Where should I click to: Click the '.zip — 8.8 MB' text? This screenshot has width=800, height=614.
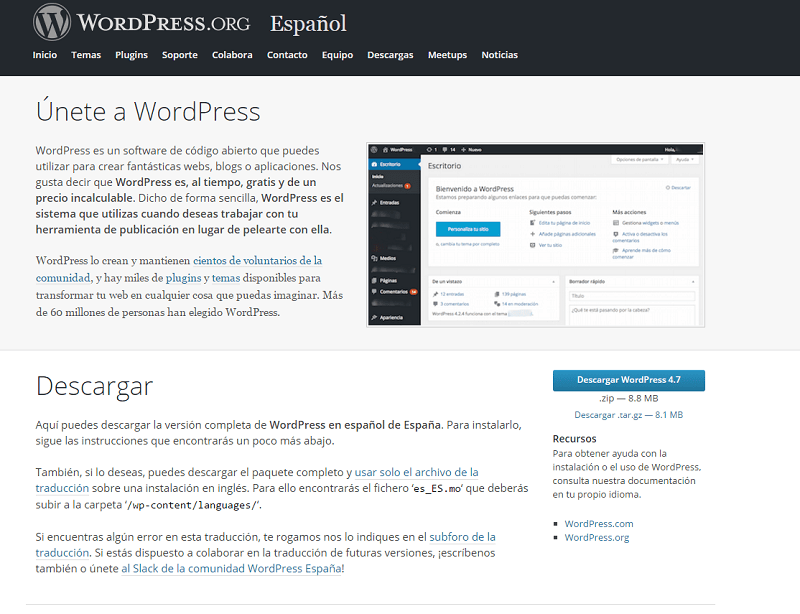[629, 398]
